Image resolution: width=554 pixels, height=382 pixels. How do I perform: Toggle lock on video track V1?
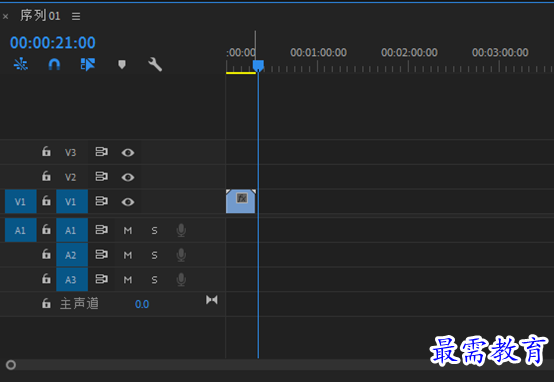46,201
